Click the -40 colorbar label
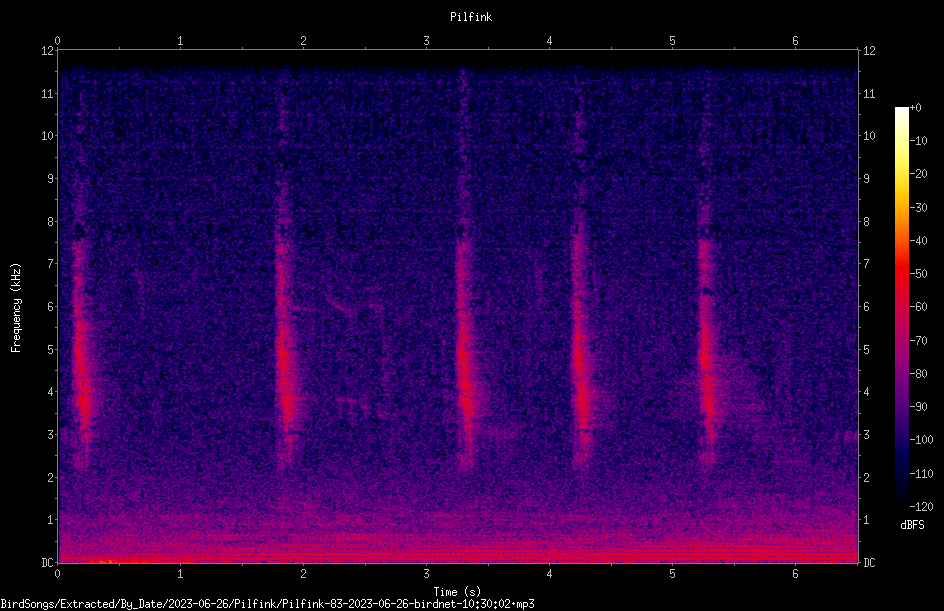 point(919,241)
